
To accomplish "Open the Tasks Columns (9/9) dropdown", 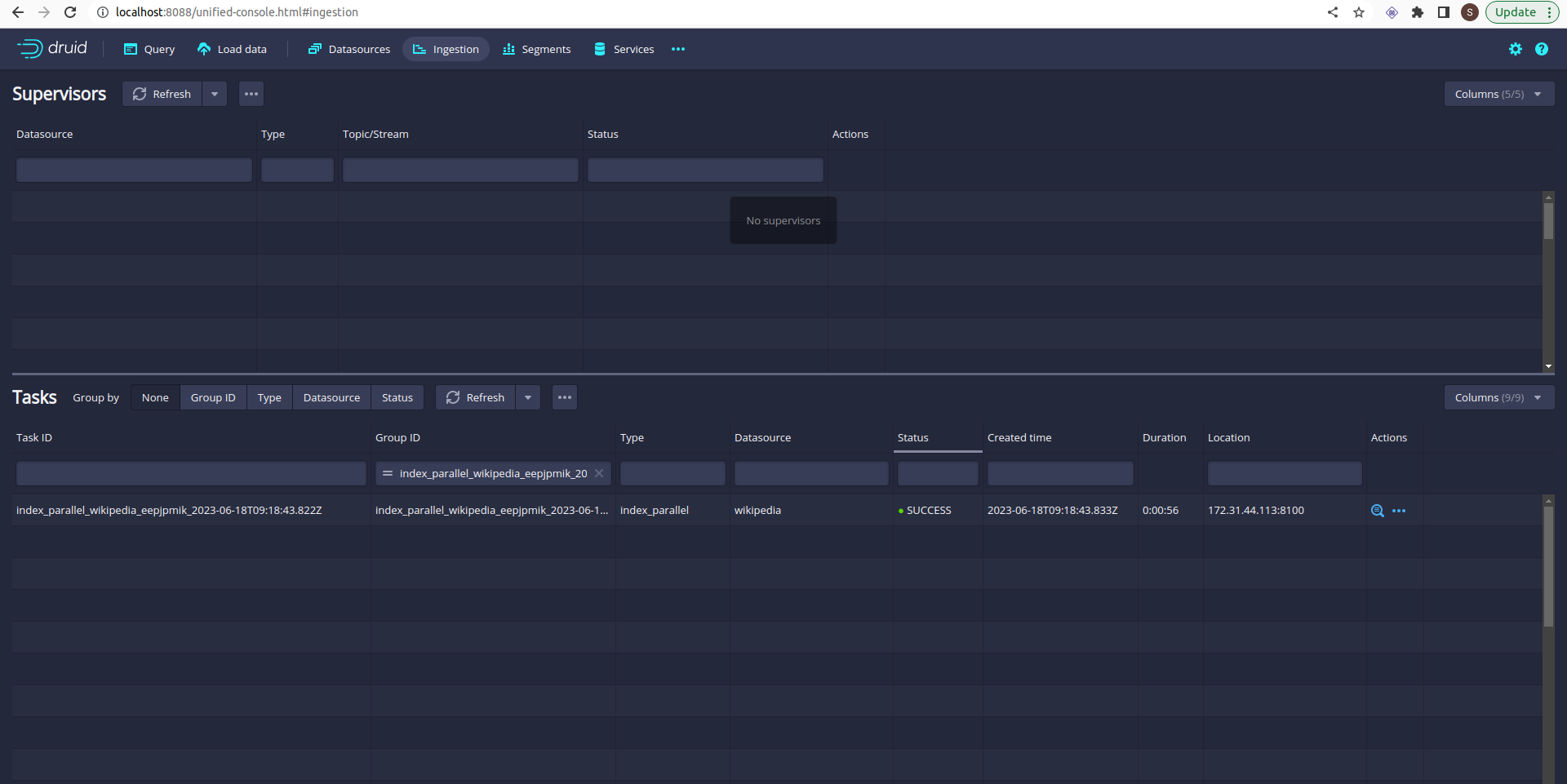I will coord(1498,397).
